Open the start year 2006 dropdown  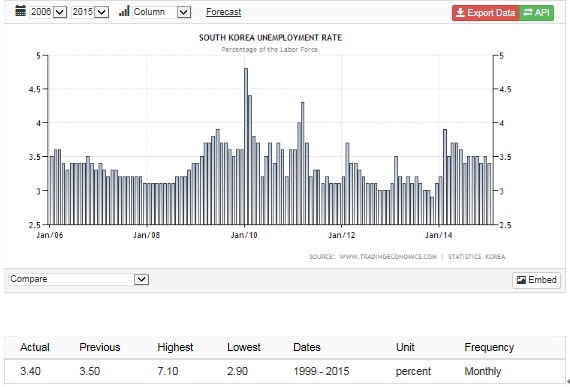pyautogui.click(x=48, y=12)
